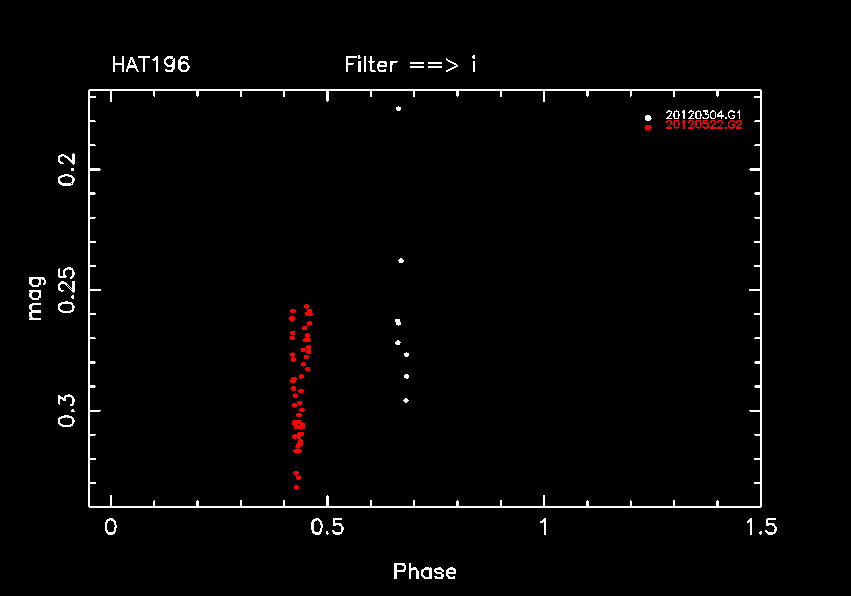Image resolution: width=851 pixels, height=596 pixels.
Task: Click the white data point near mag 0.24
Action: tap(401, 261)
